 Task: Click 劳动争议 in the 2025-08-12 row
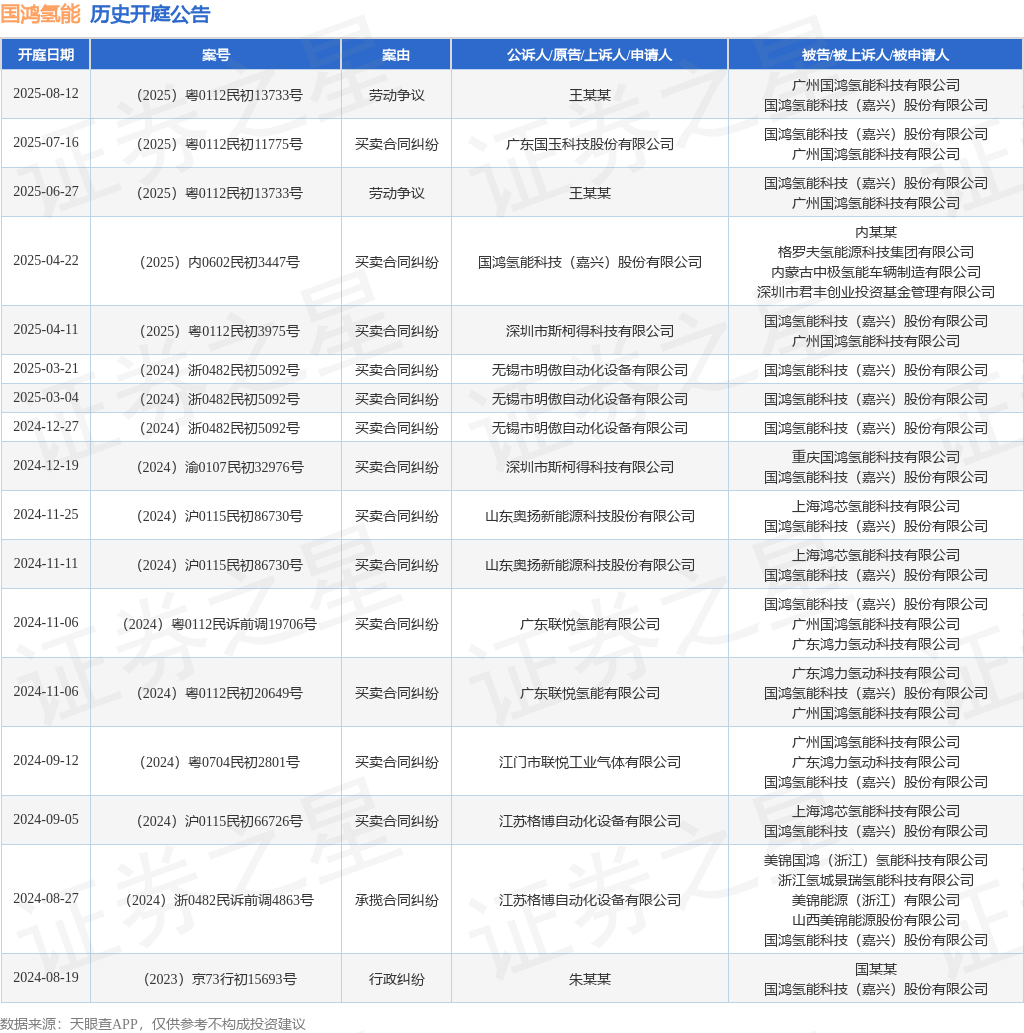coord(396,96)
